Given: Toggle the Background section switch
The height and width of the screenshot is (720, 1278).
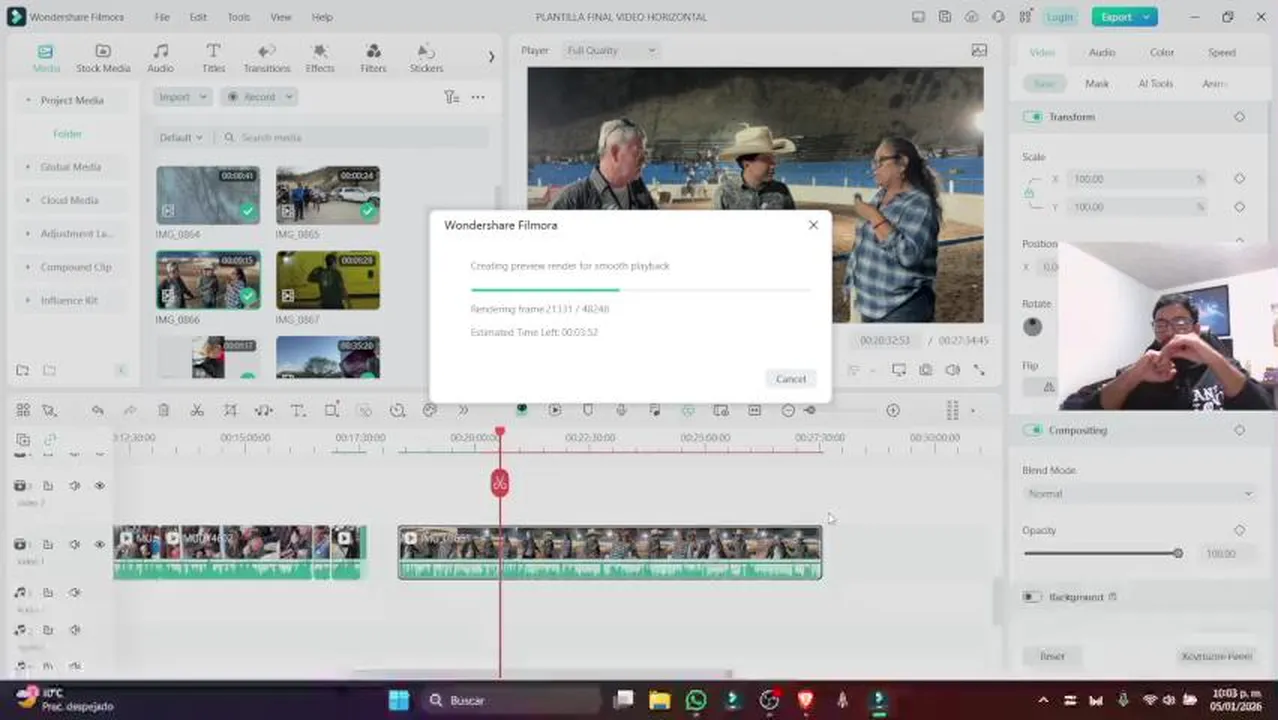Looking at the screenshot, I should point(1032,597).
